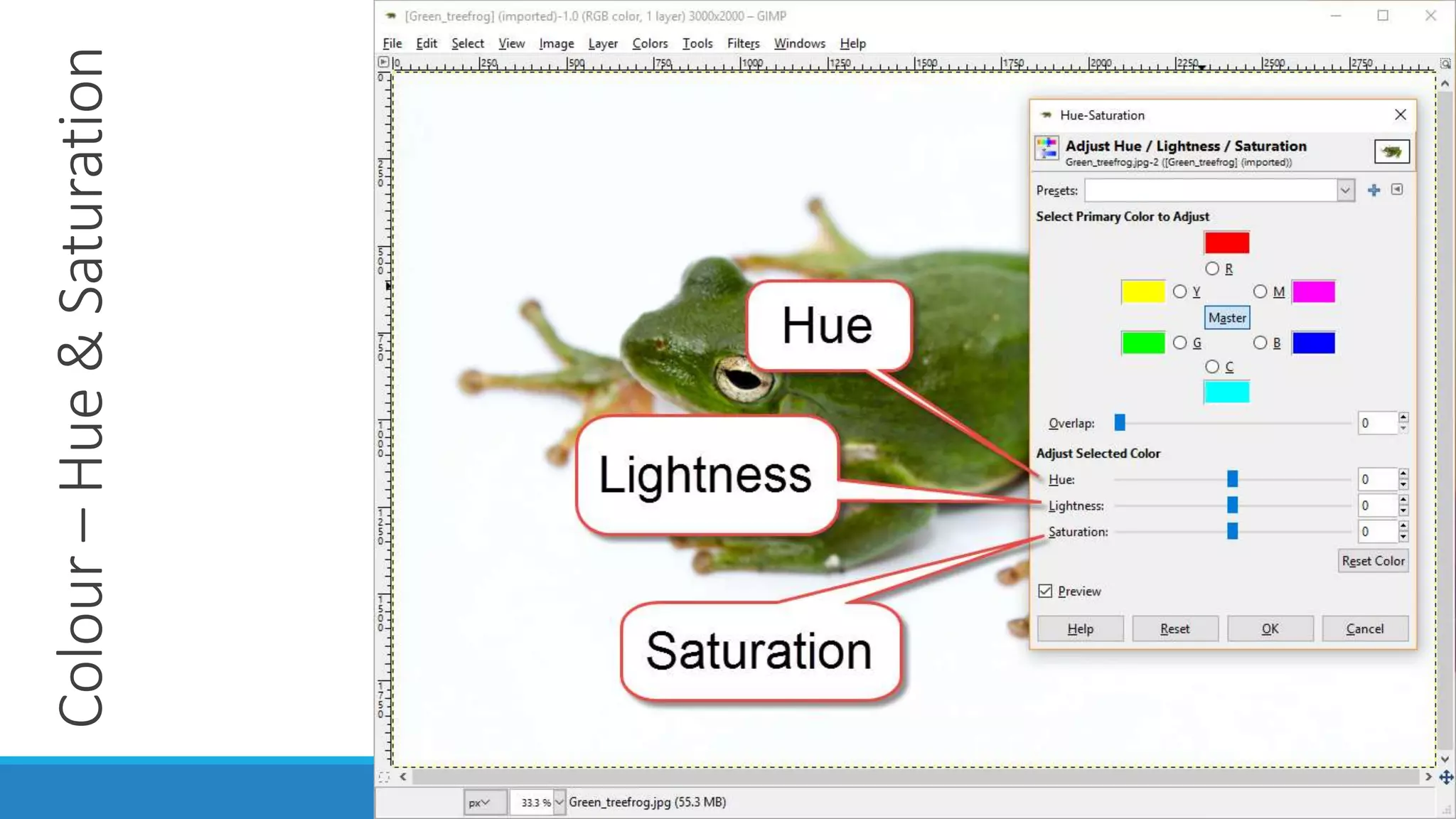Click the blue color swatch
This screenshot has height=819, width=1456.
[x=1313, y=343]
